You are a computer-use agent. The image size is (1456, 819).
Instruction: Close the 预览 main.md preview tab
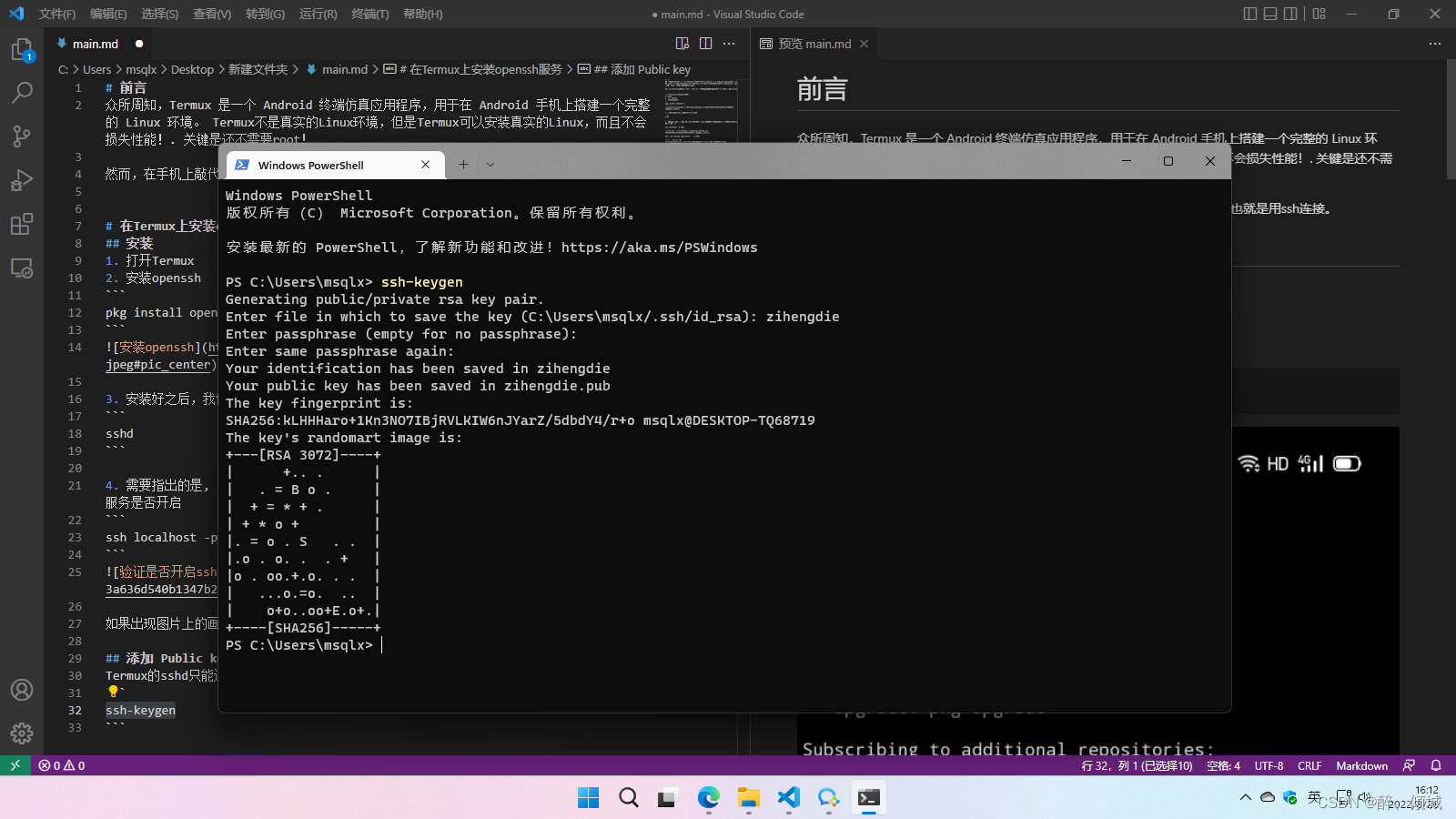[x=864, y=44]
